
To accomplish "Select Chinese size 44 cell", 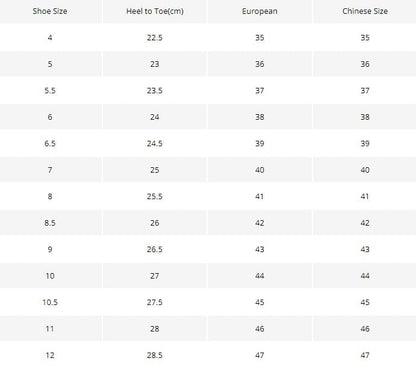I will (x=365, y=276).
